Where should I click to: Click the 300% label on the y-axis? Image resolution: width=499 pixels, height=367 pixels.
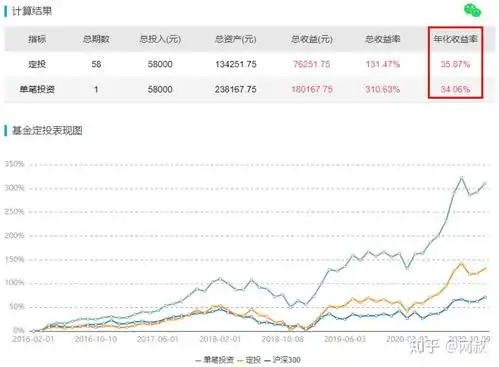(x=15, y=188)
